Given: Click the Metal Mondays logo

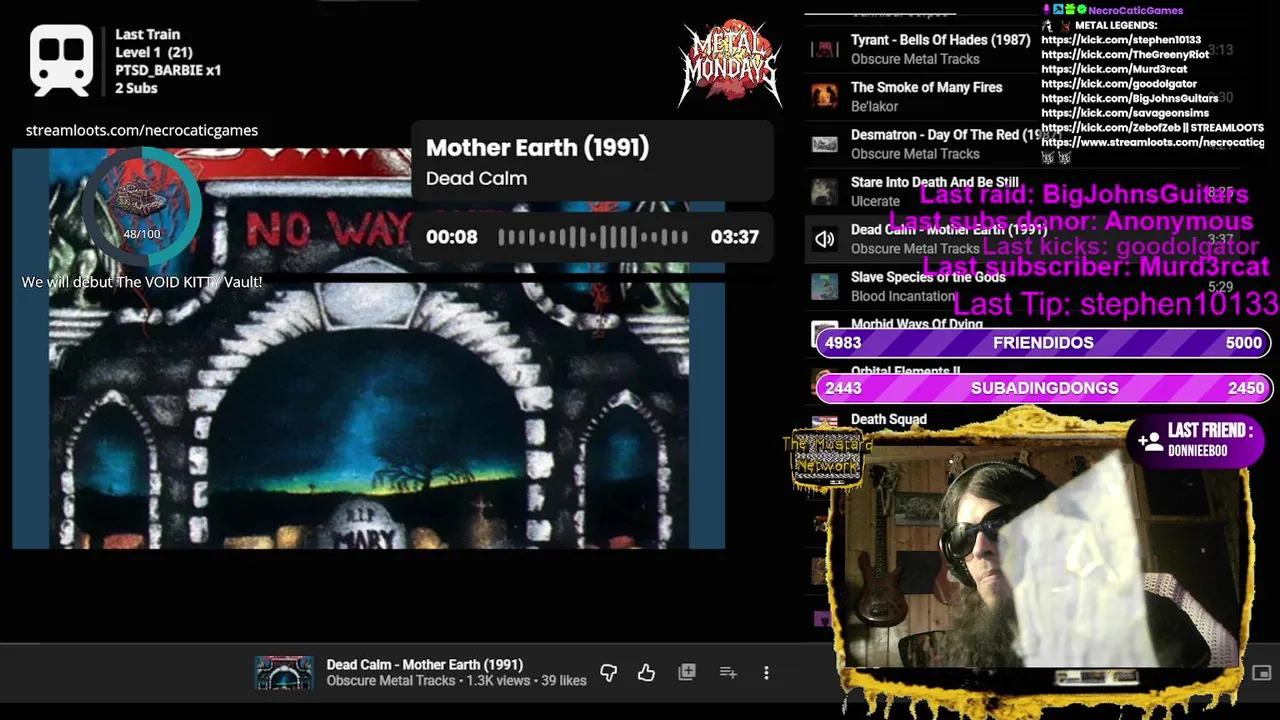Looking at the screenshot, I should (x=730, y=64).
